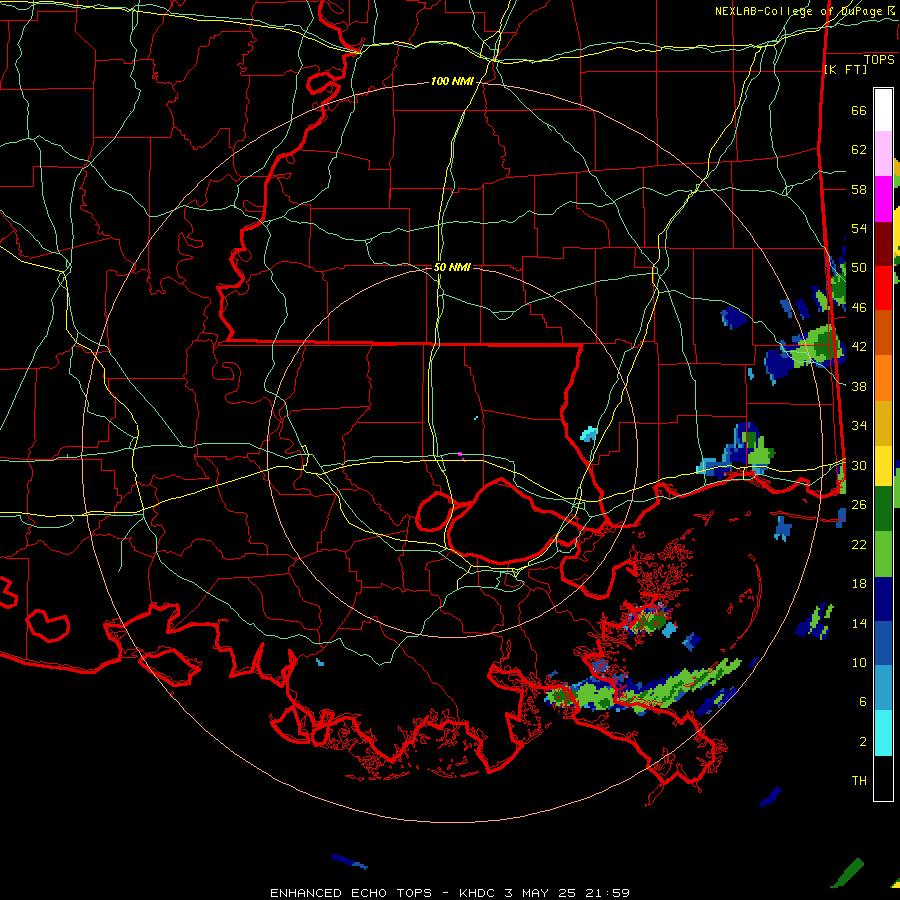Select the magenta swatch in the color scale
The image size is (900, 900).
point(883,199)
